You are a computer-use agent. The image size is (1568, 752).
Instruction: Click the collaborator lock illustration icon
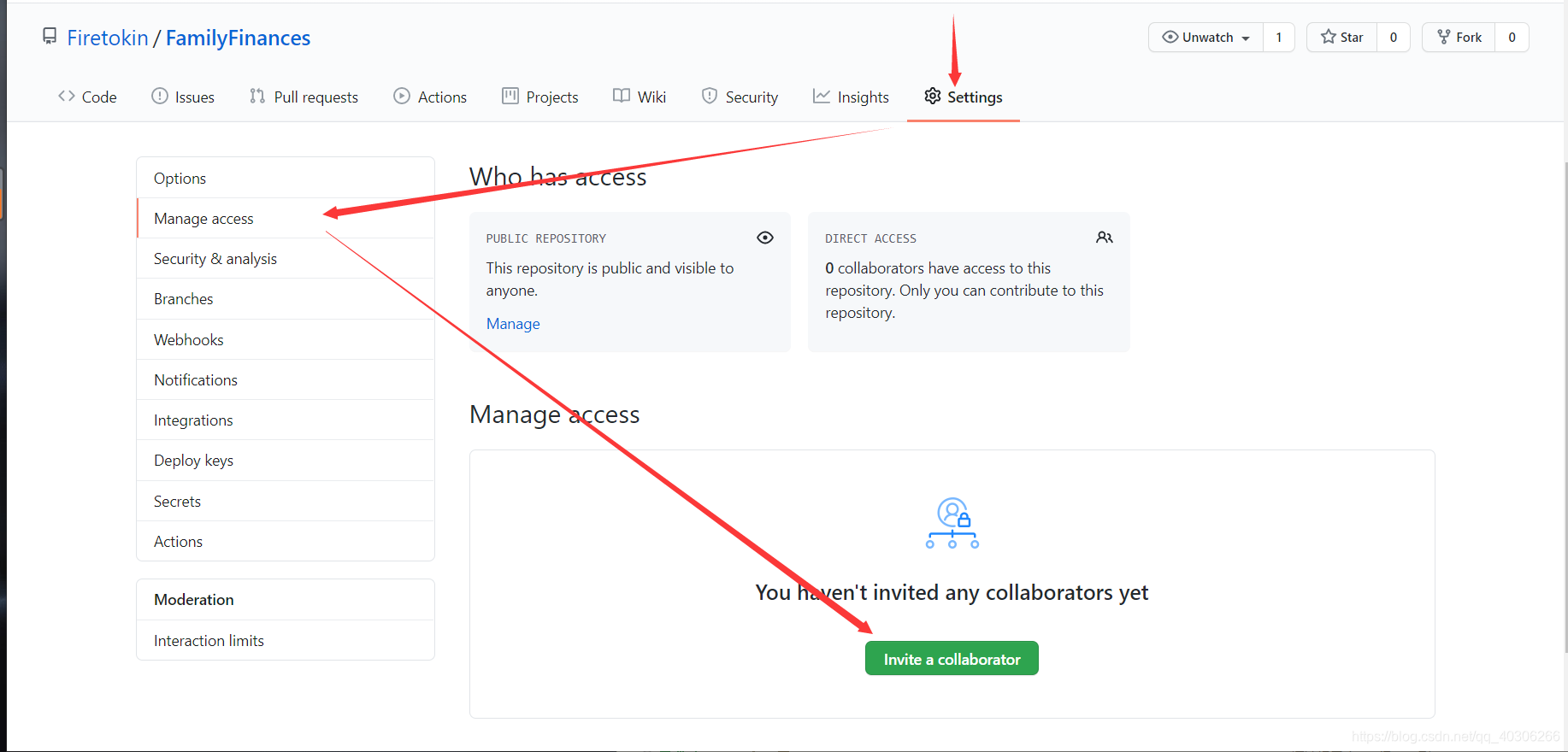coord(952,523)
